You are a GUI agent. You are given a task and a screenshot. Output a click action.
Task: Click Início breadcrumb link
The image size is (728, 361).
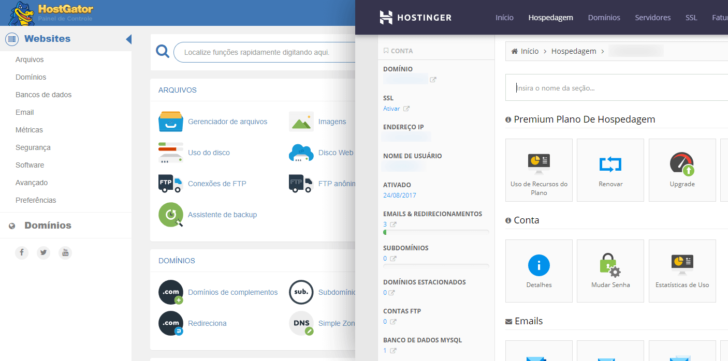(x=529, y=52)
